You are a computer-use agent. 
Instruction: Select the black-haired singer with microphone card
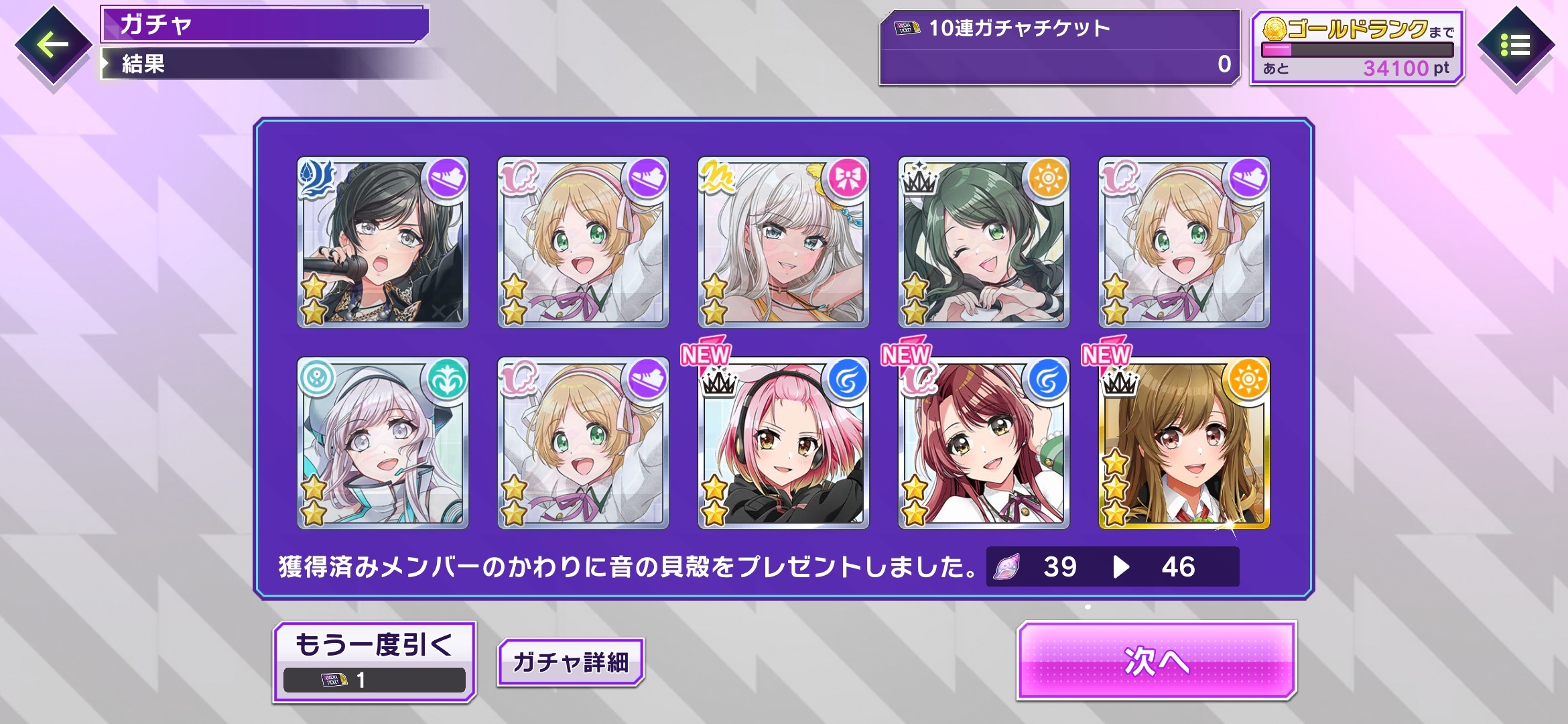point(383,243)
